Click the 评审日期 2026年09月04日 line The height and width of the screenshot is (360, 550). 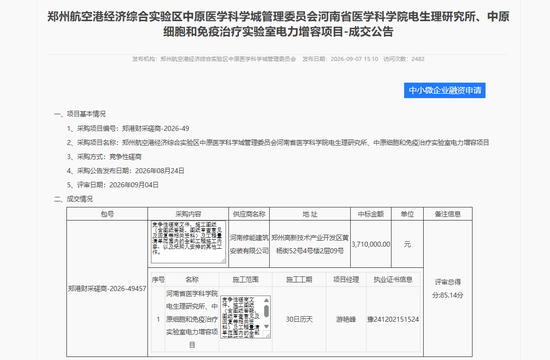[x=113, y=185]
